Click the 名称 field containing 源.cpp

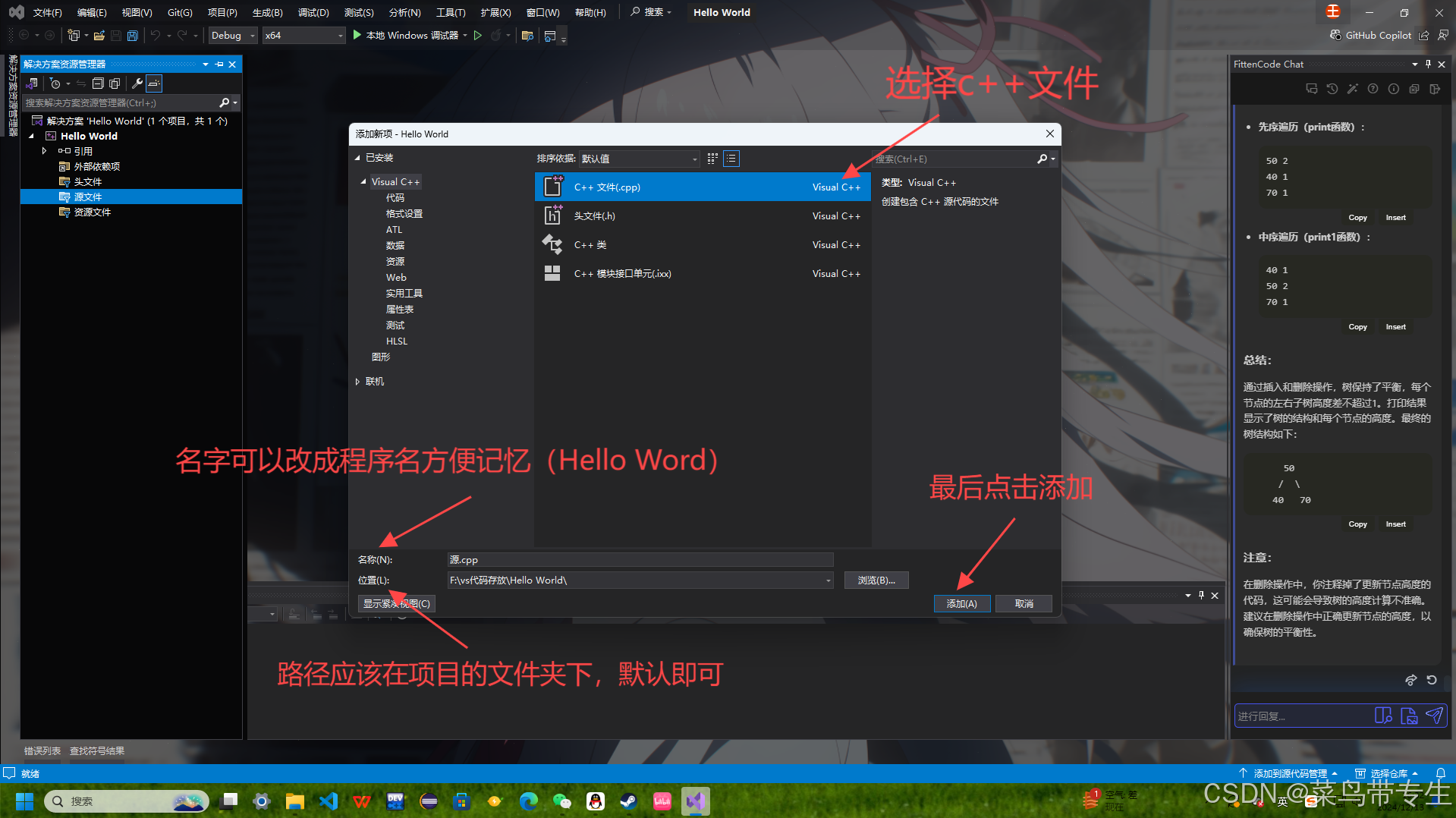point(639,559)
